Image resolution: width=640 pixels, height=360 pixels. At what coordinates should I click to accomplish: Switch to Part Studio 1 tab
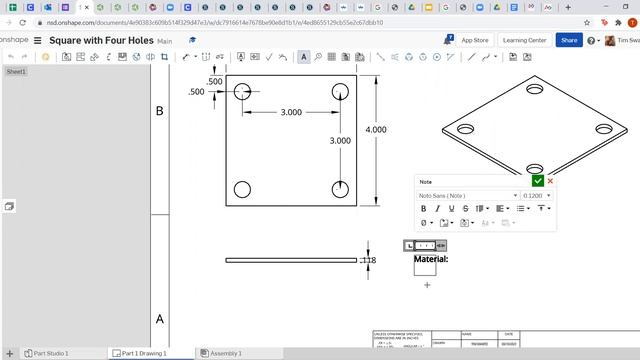tap(46, 353)
